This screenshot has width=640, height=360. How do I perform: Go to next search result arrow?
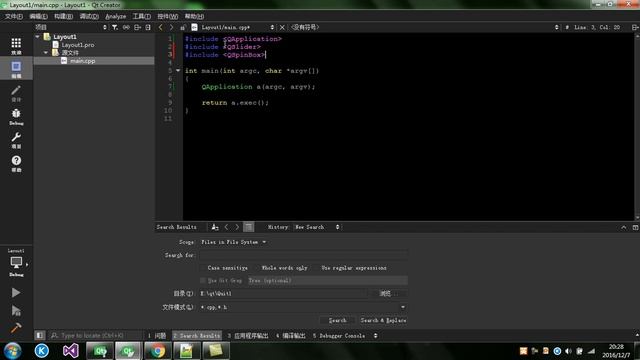point(237,227)
